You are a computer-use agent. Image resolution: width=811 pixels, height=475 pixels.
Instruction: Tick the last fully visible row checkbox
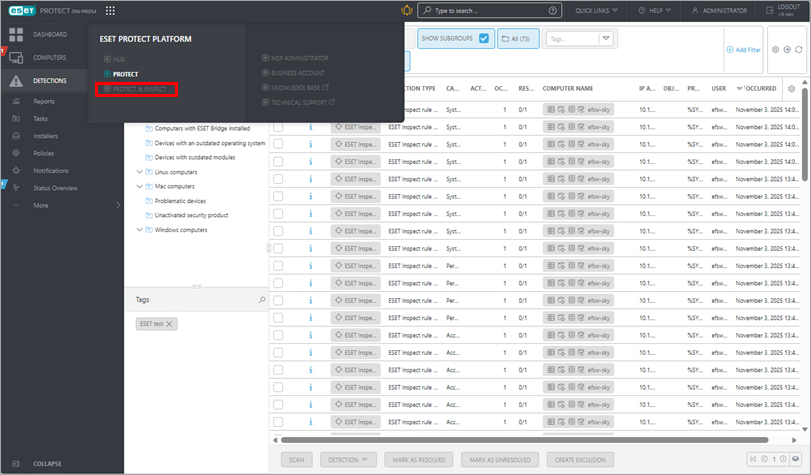278,422
